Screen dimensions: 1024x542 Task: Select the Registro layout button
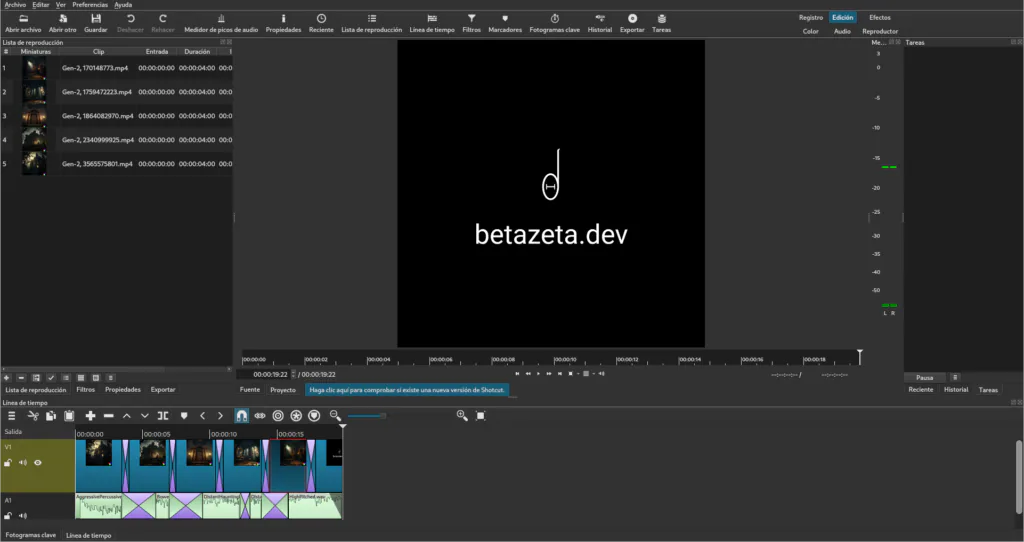click(810, 18)
